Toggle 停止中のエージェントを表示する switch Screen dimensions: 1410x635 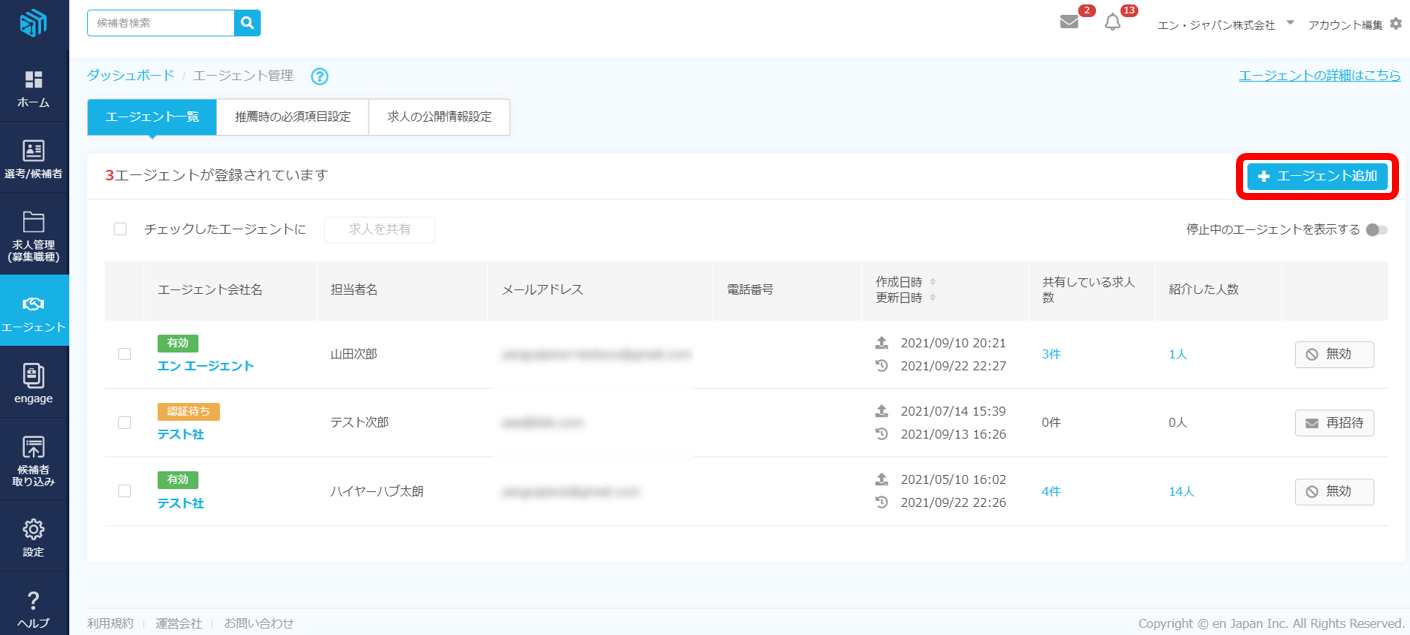tap(1377, 230)
